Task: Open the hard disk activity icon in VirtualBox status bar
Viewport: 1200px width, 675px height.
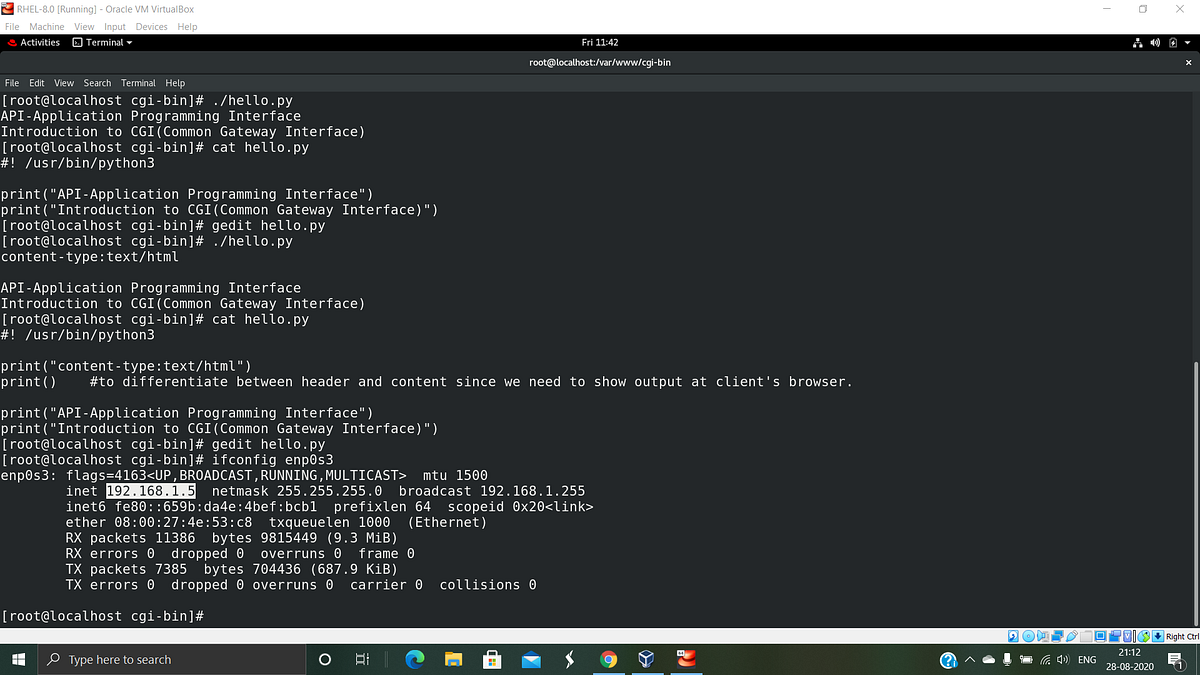Action: (x=1014, y=636)
